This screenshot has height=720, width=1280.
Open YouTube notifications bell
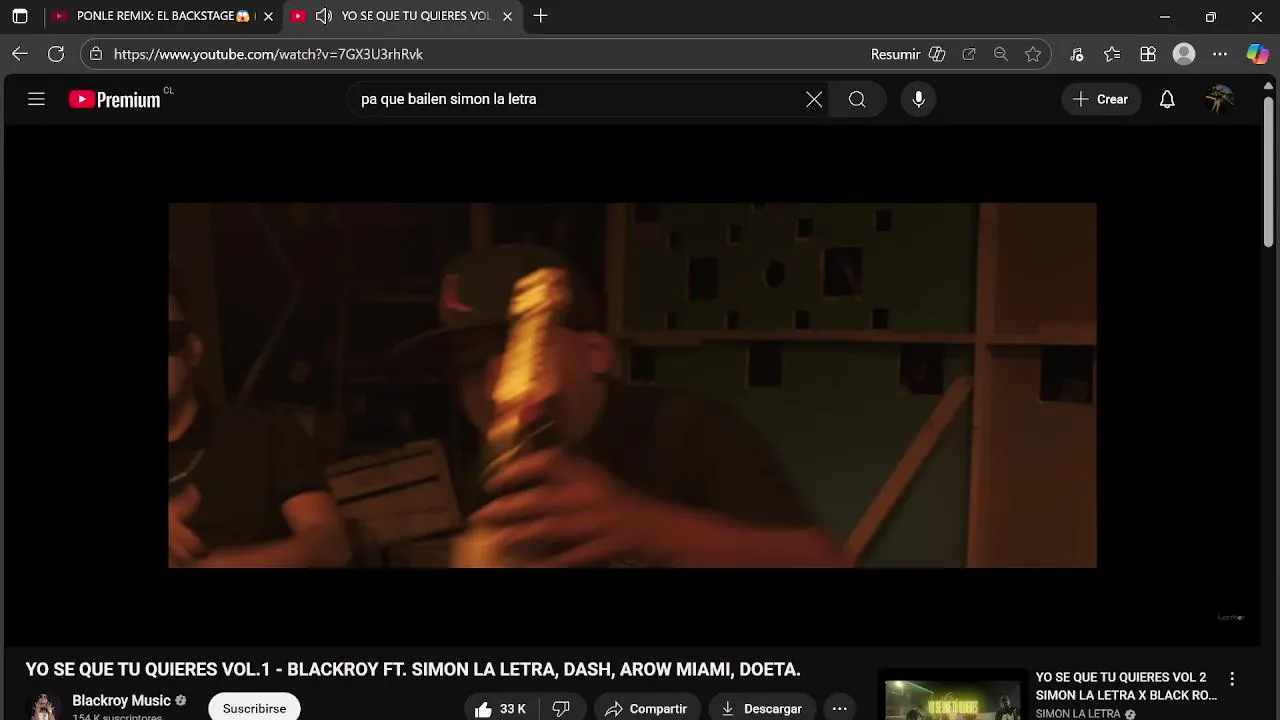[1167, 99]
